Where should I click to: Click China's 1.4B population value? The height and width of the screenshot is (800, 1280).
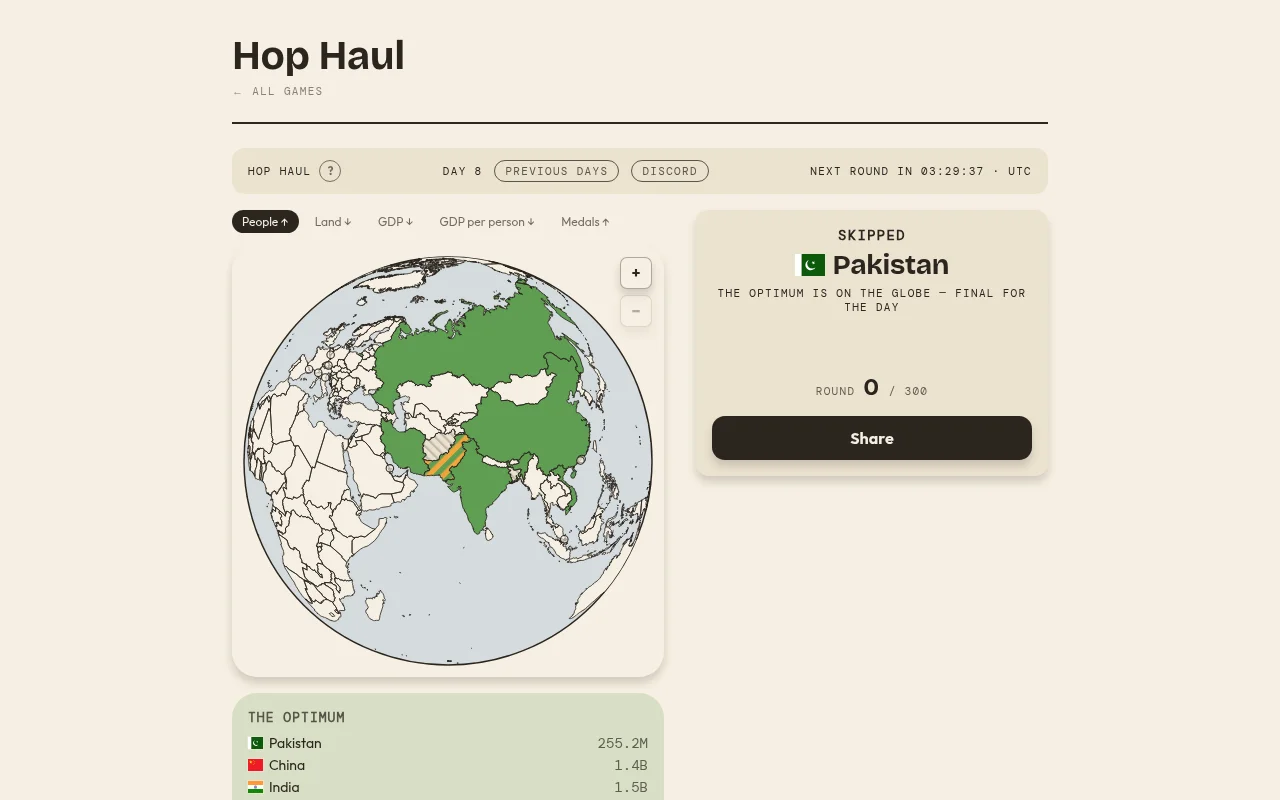[x=631, y=765]
